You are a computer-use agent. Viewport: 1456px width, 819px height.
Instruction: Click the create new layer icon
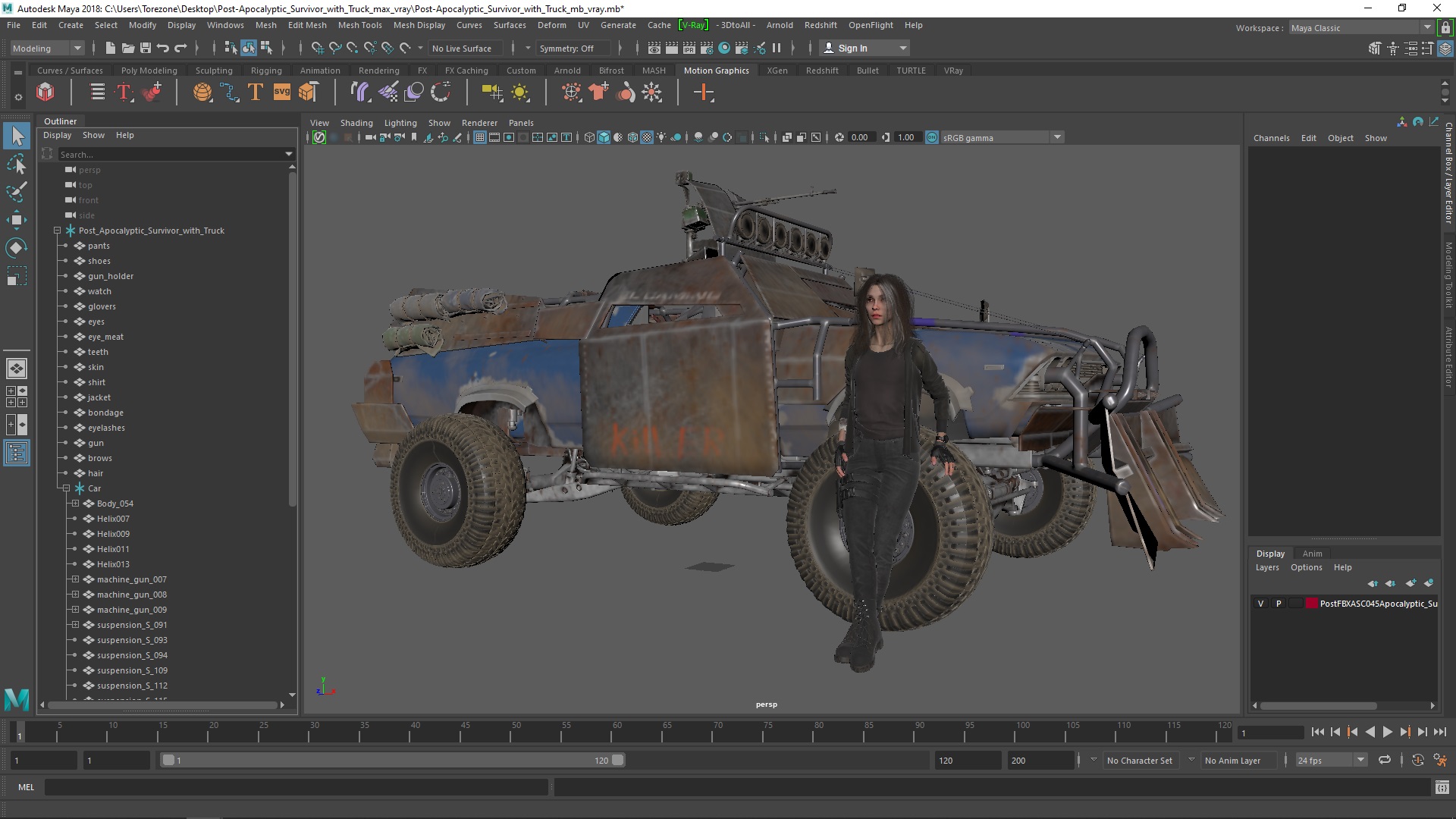tap(1410, 583)
